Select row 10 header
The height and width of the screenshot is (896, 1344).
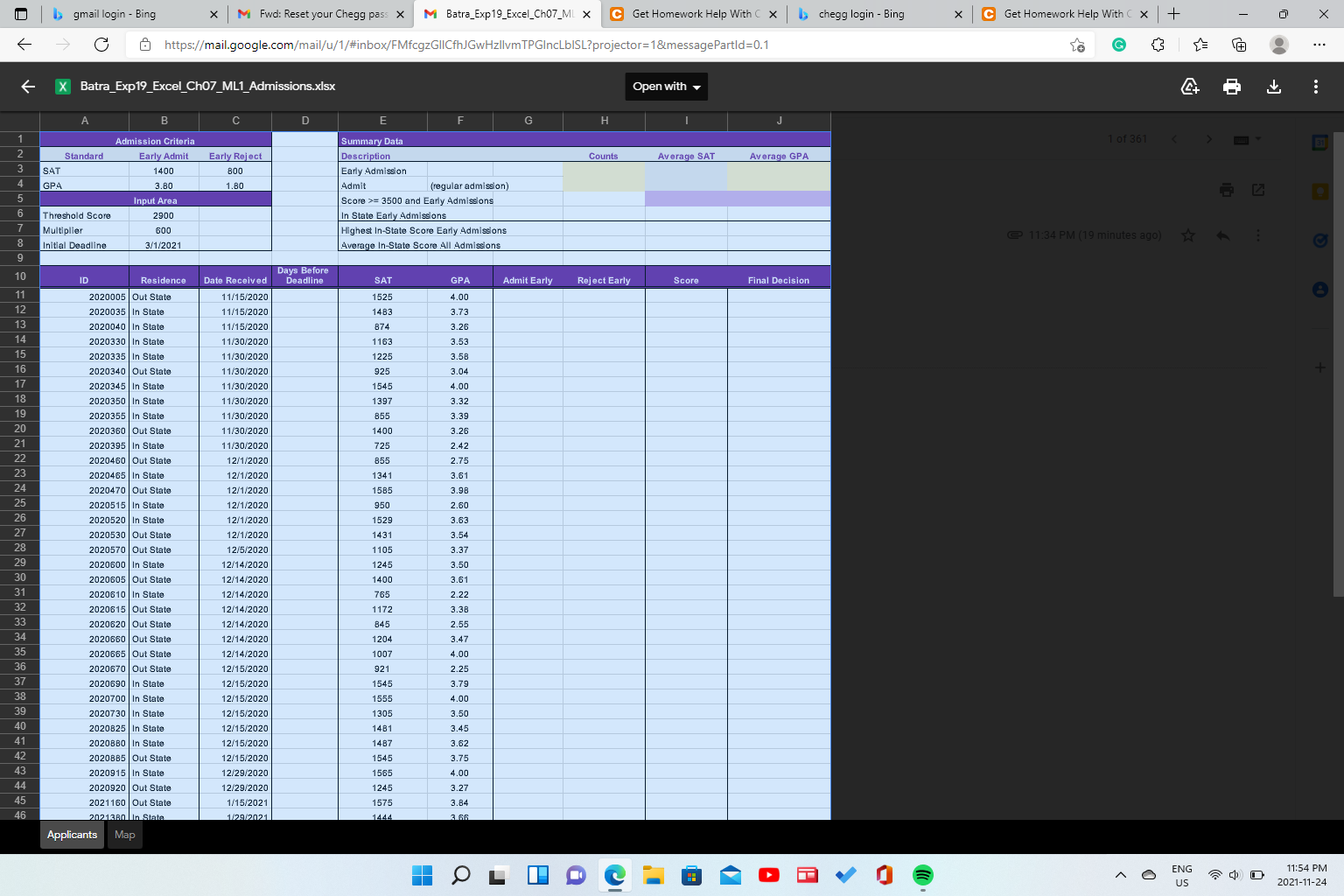pyautogui.click(x=20, y=276)
